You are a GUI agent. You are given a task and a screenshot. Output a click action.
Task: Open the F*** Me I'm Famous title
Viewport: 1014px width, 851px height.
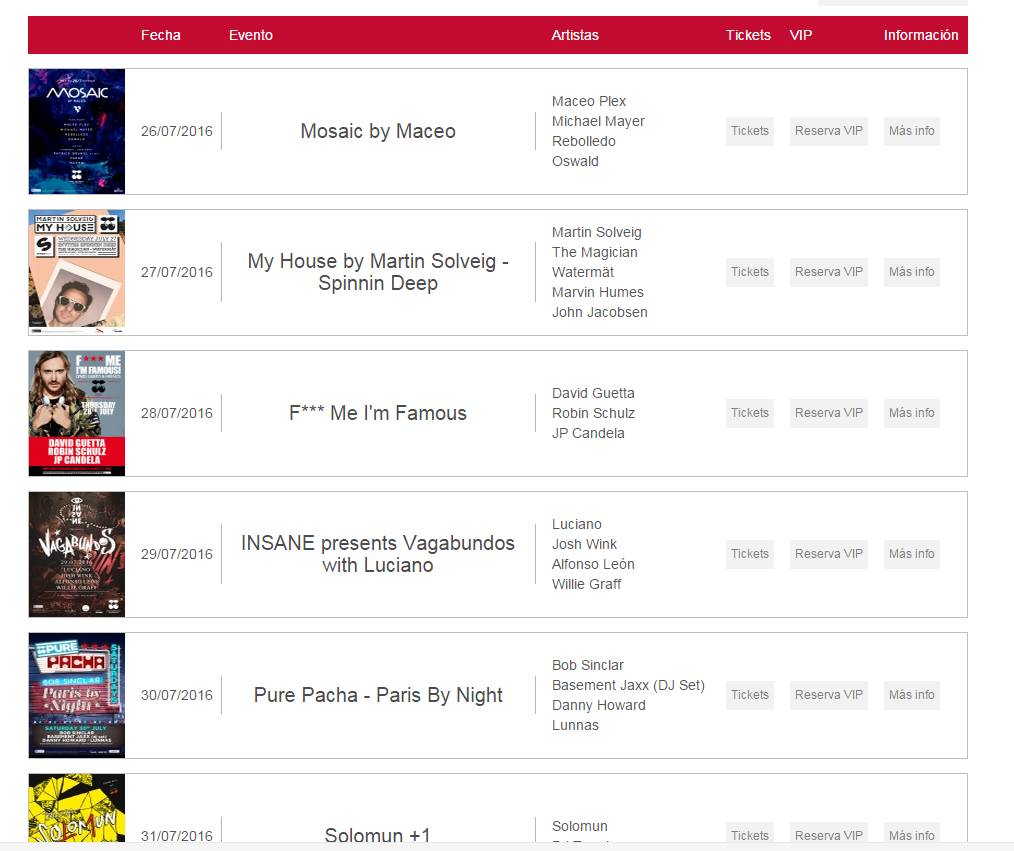[x=378, y=413]
